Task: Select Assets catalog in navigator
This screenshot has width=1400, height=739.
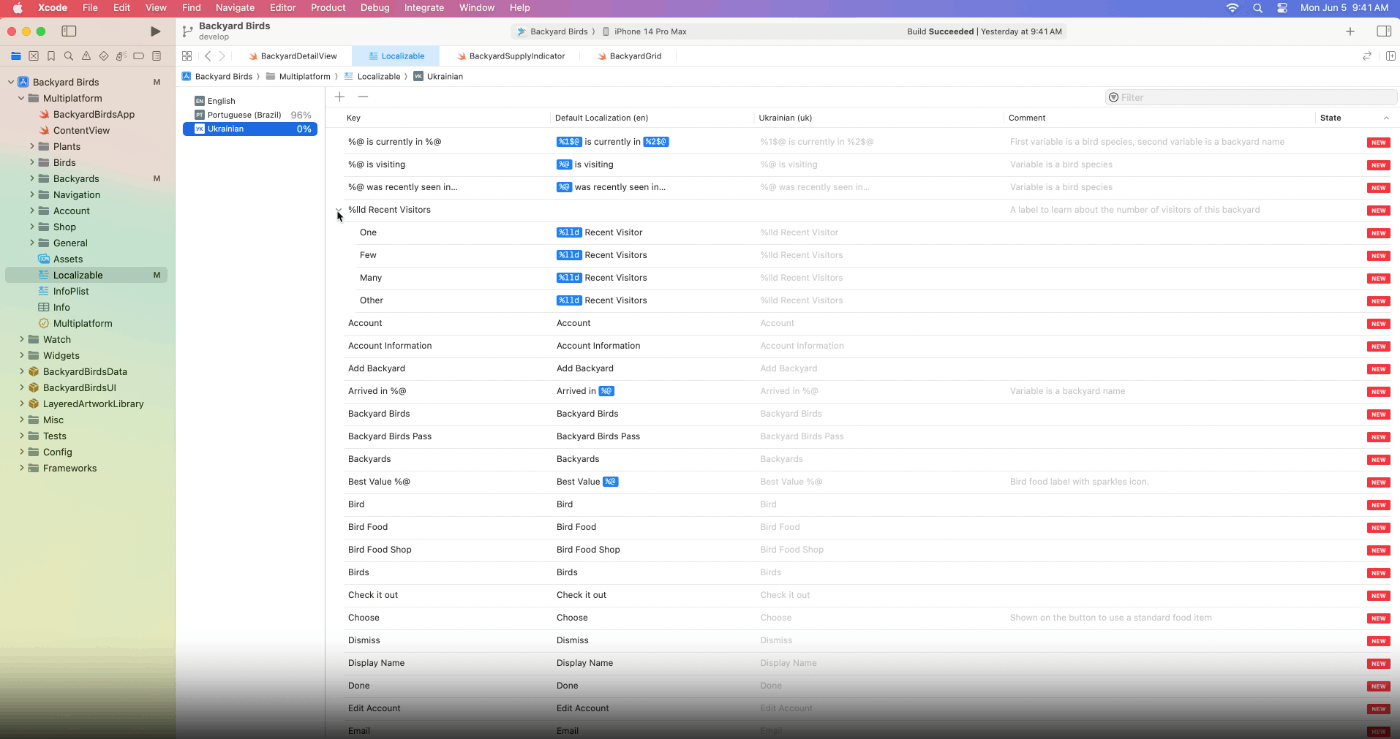Action: tap(67, 259)
